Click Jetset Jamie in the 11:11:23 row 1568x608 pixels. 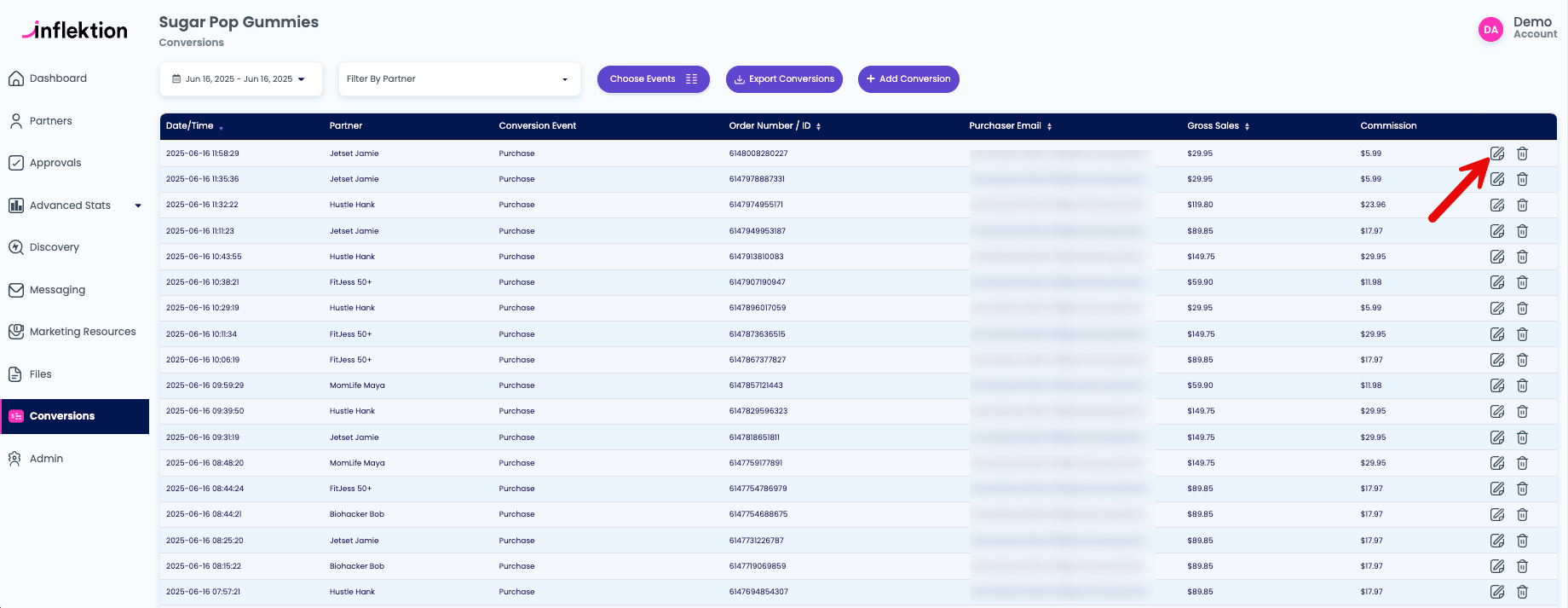coord(355,231)
